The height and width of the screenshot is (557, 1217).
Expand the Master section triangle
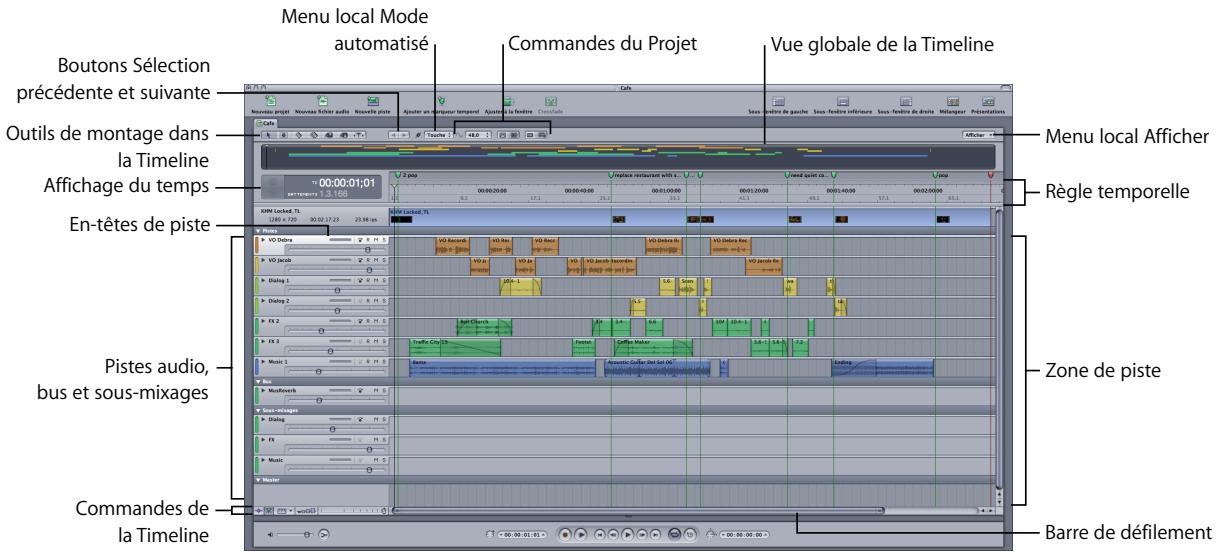[259, 480]
